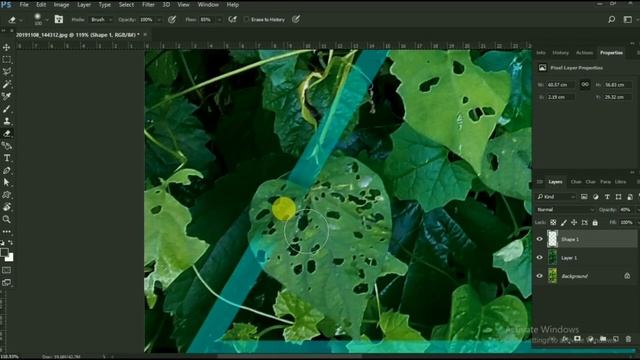Click the W width field in Properties

pyautogui.click(x=561, y=84)
